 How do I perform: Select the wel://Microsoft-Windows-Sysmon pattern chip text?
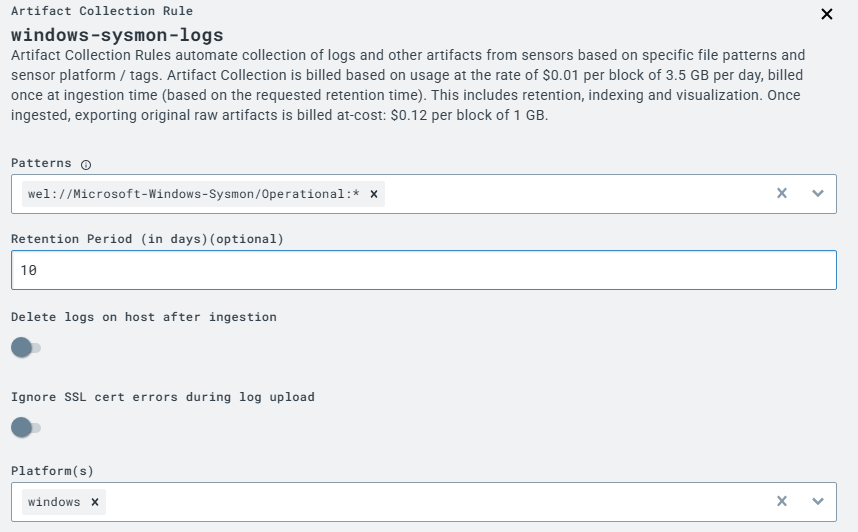[x=193, y=194]
